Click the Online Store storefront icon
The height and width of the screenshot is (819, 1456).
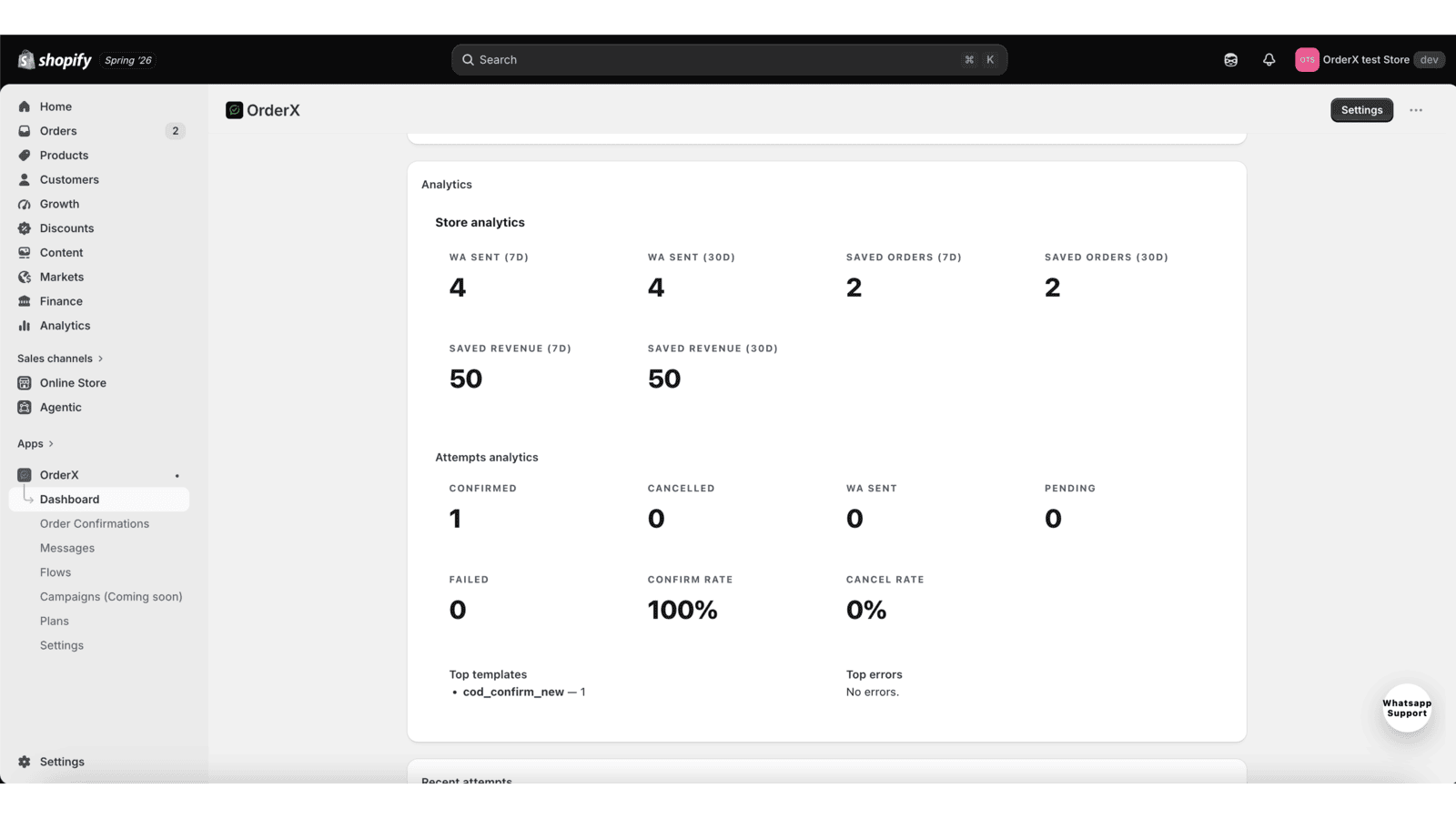25,383
